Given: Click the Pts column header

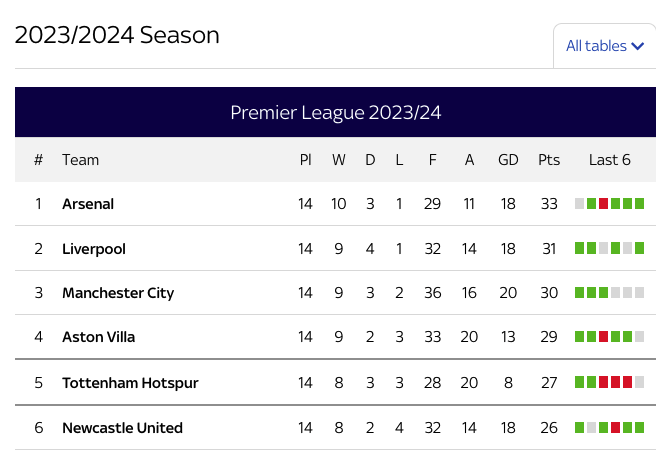Looking at the screenshot, I should point(549,160).
